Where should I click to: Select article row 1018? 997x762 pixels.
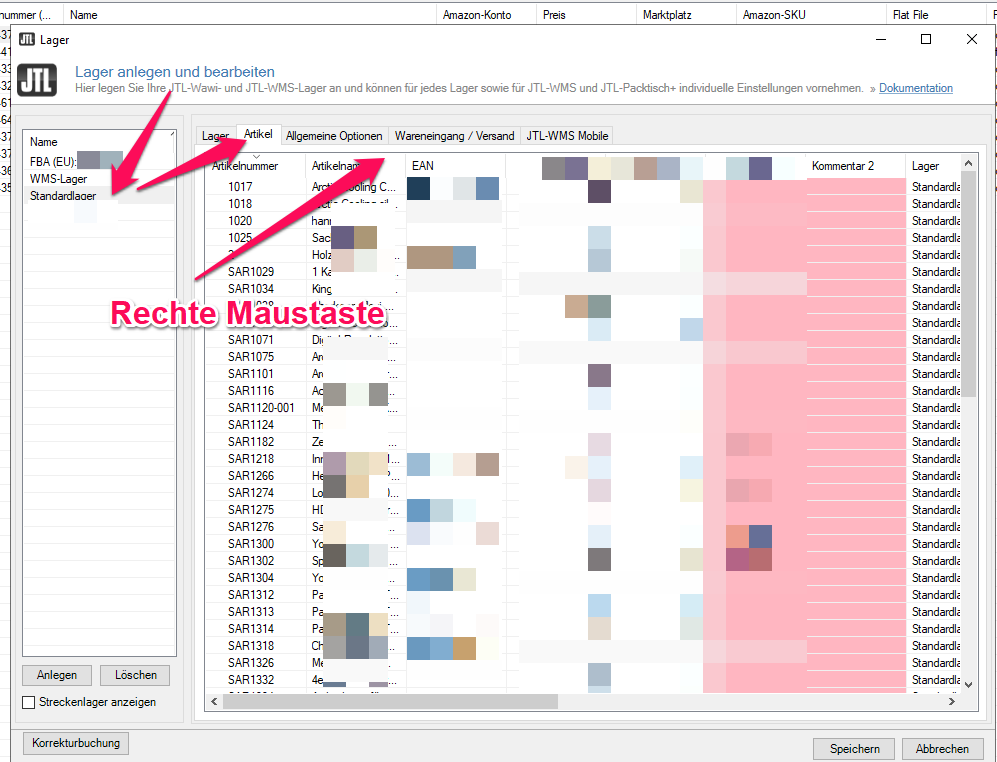click(582, 204)
